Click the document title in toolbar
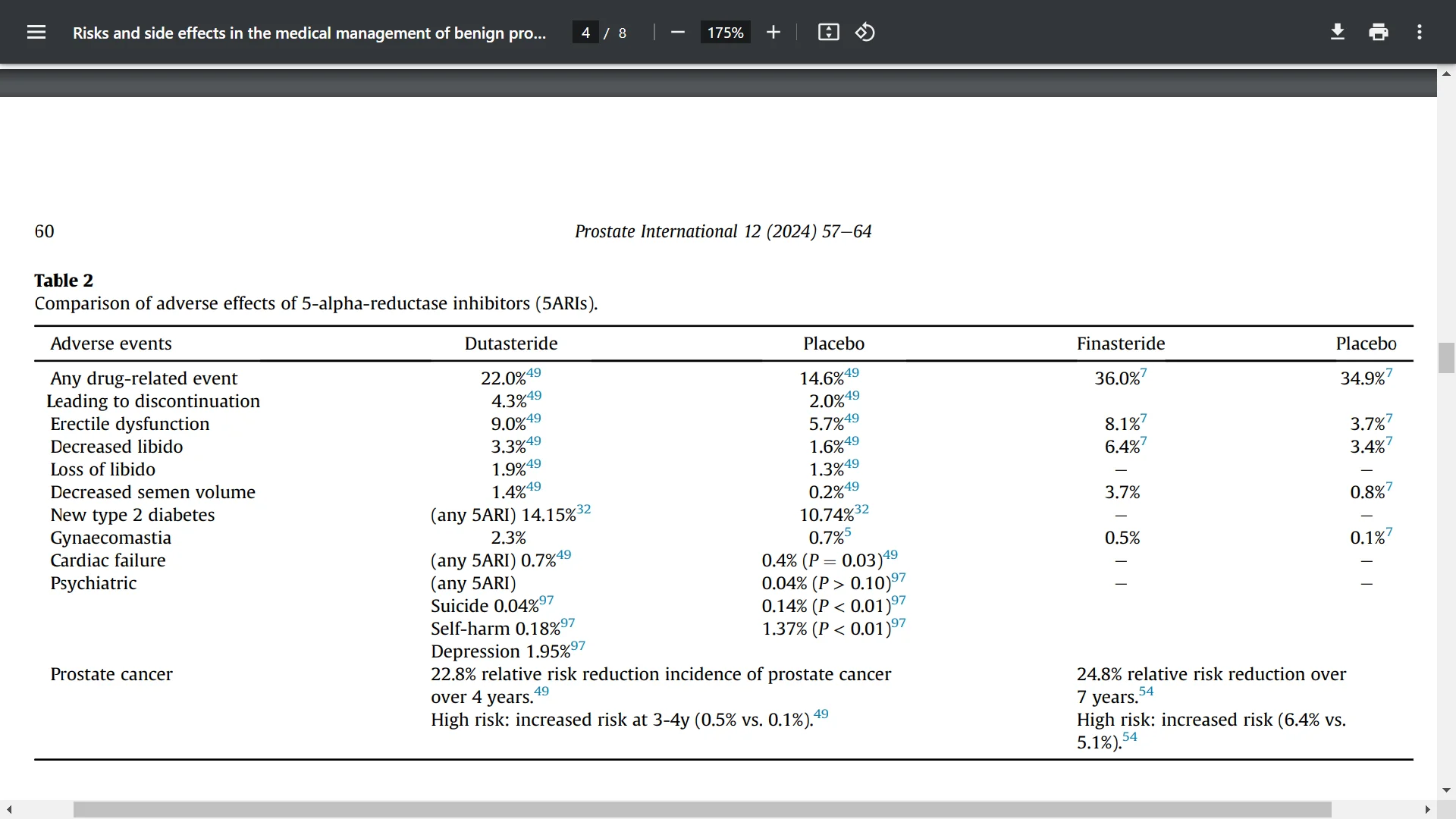Image resolution: width=1456 pixels, height=819 pixels. [309, 33]
